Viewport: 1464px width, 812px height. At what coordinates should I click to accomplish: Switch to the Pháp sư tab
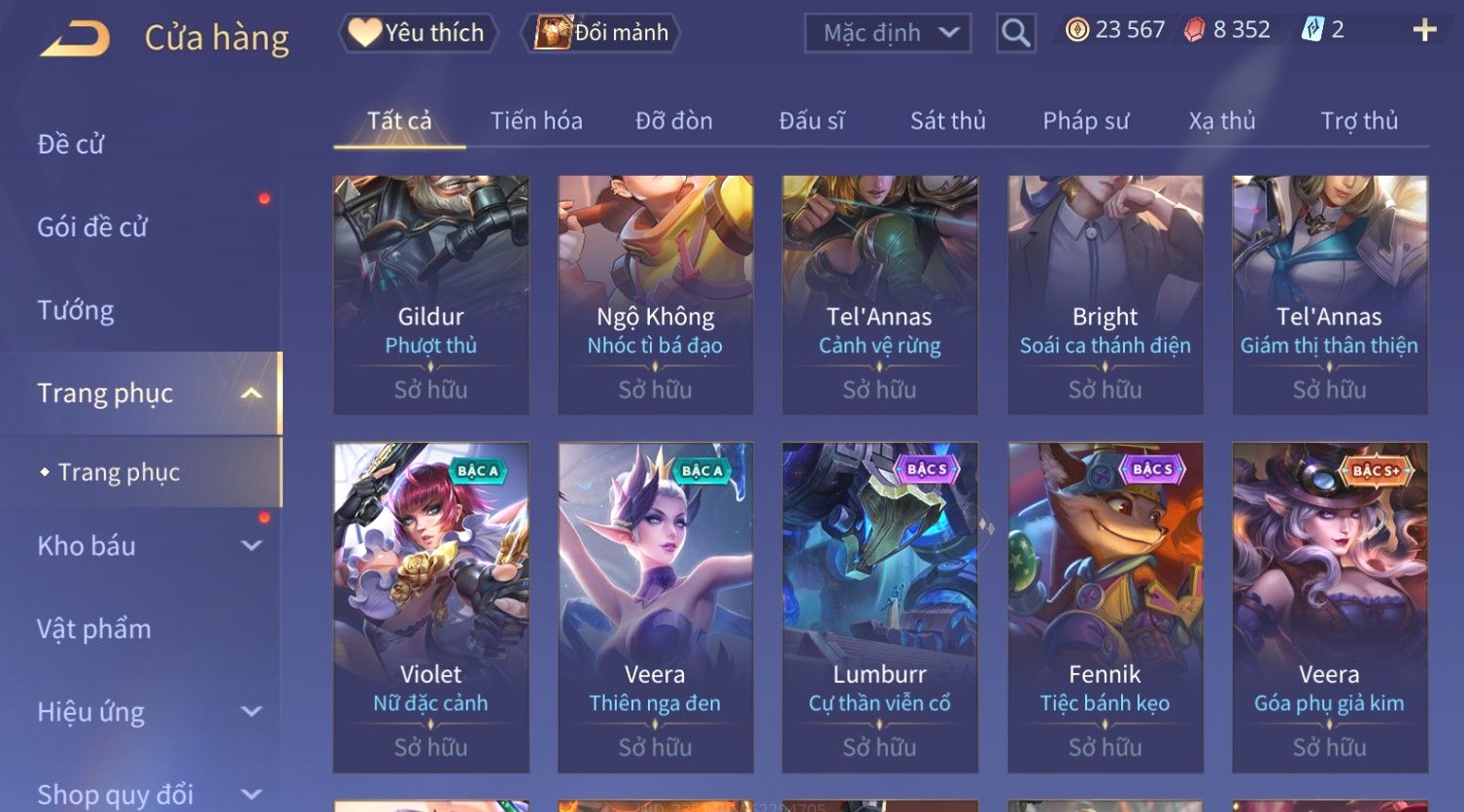click(1086, 121)
